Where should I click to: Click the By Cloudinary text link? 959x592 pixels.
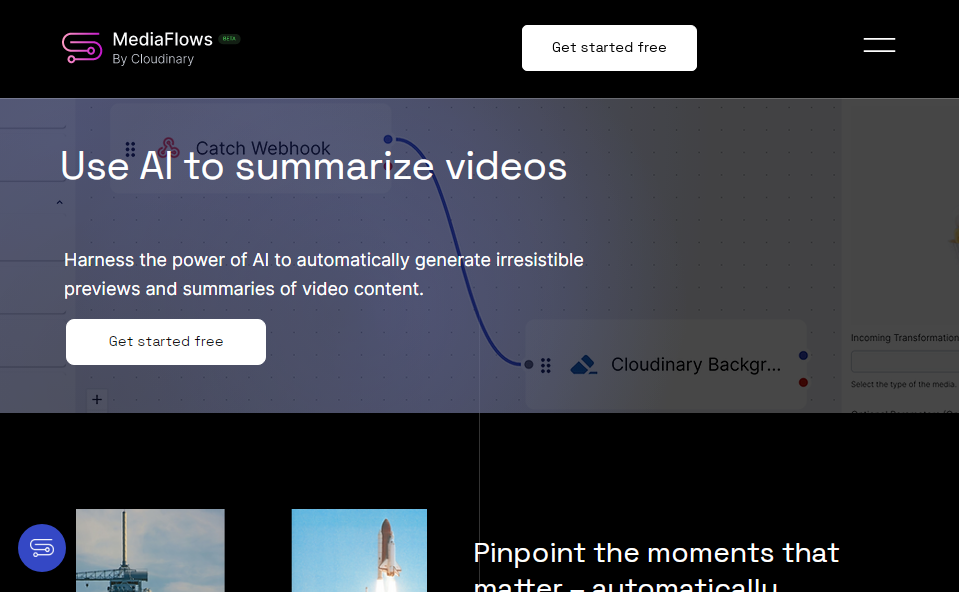[x=153, y=59]
